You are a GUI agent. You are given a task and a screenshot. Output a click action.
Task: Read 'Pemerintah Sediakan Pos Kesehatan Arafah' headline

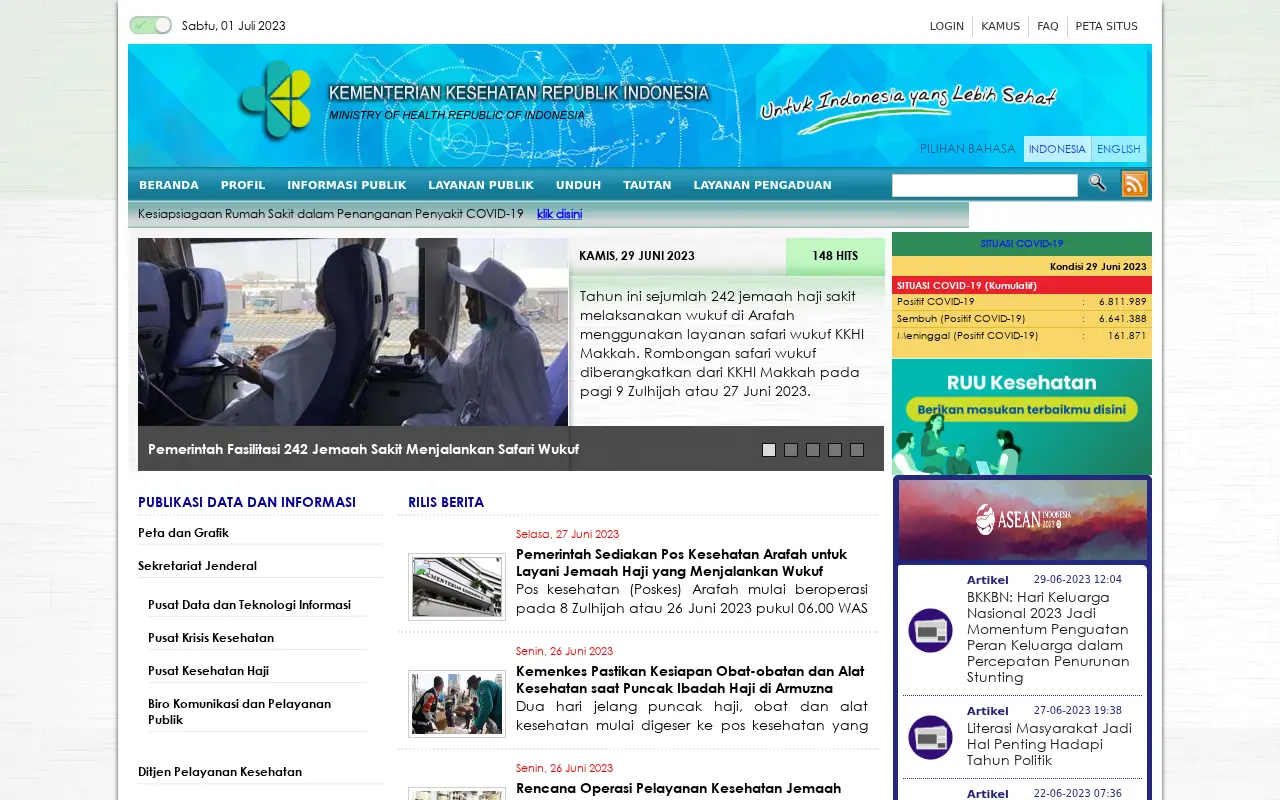(x=682, y=562)
